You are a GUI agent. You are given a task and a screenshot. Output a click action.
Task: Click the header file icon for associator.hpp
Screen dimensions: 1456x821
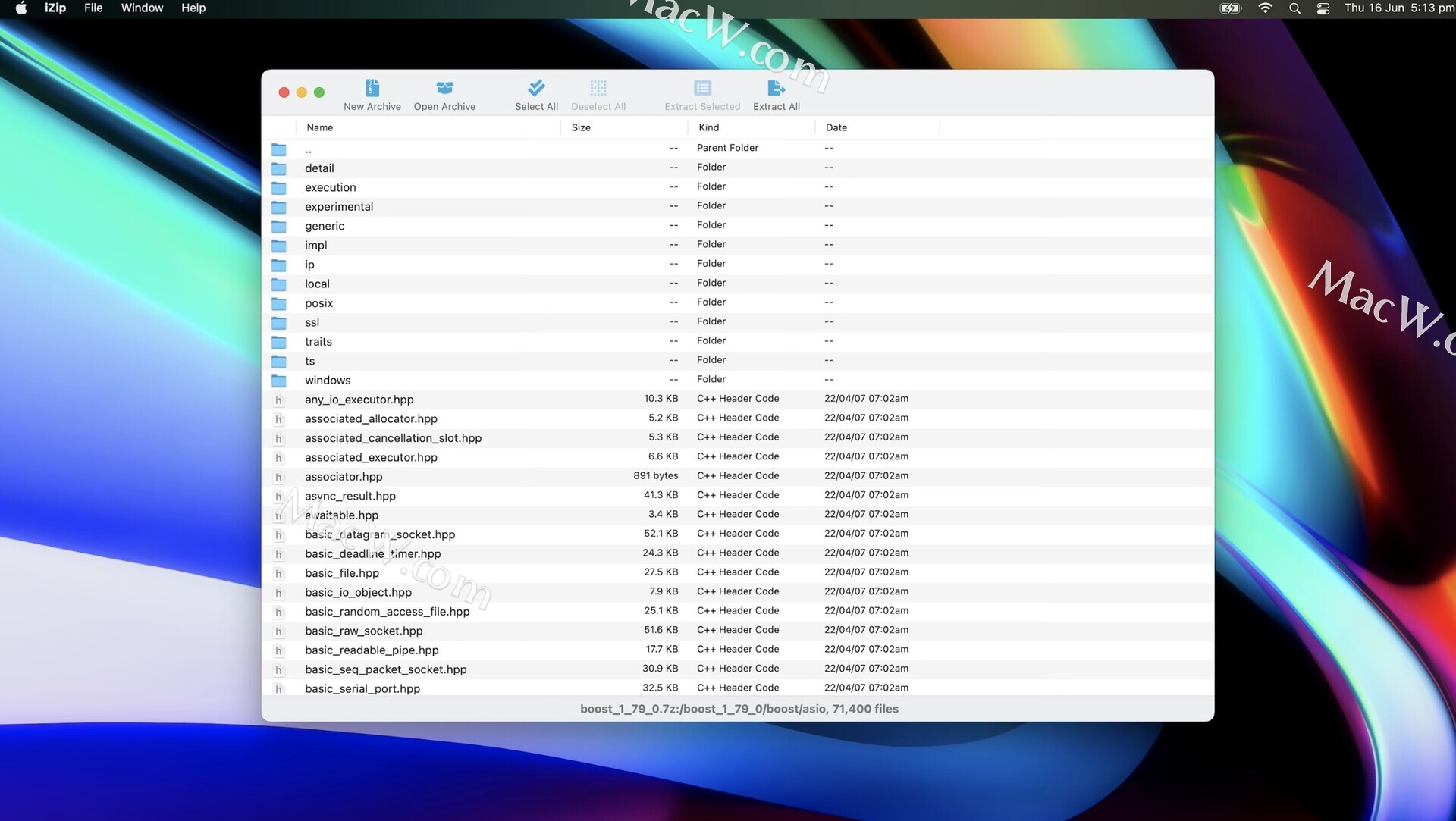point(278,477)
